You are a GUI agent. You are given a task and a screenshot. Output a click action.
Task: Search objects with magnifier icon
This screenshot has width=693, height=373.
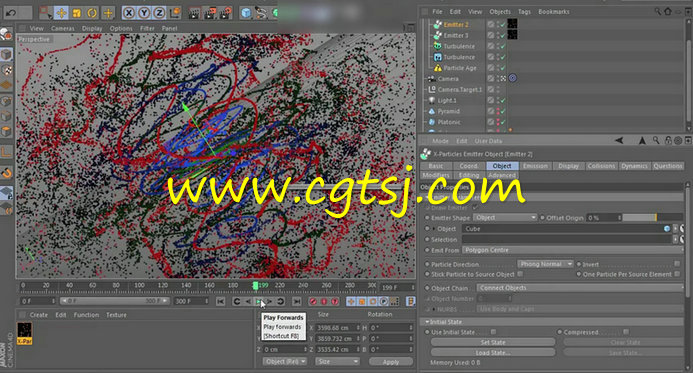pyautogui.click(x=658, y=11)
